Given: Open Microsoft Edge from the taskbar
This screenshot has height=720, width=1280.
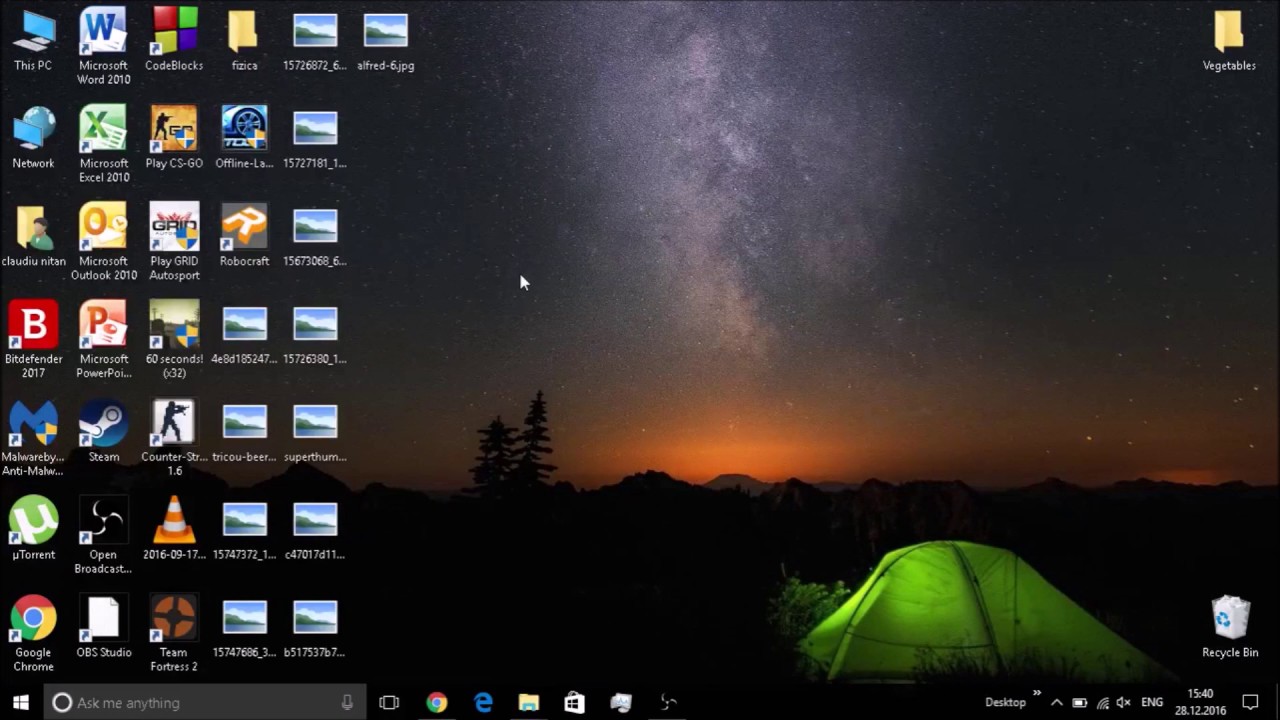Looking at the screenshot, I should [x=483, y=702].
